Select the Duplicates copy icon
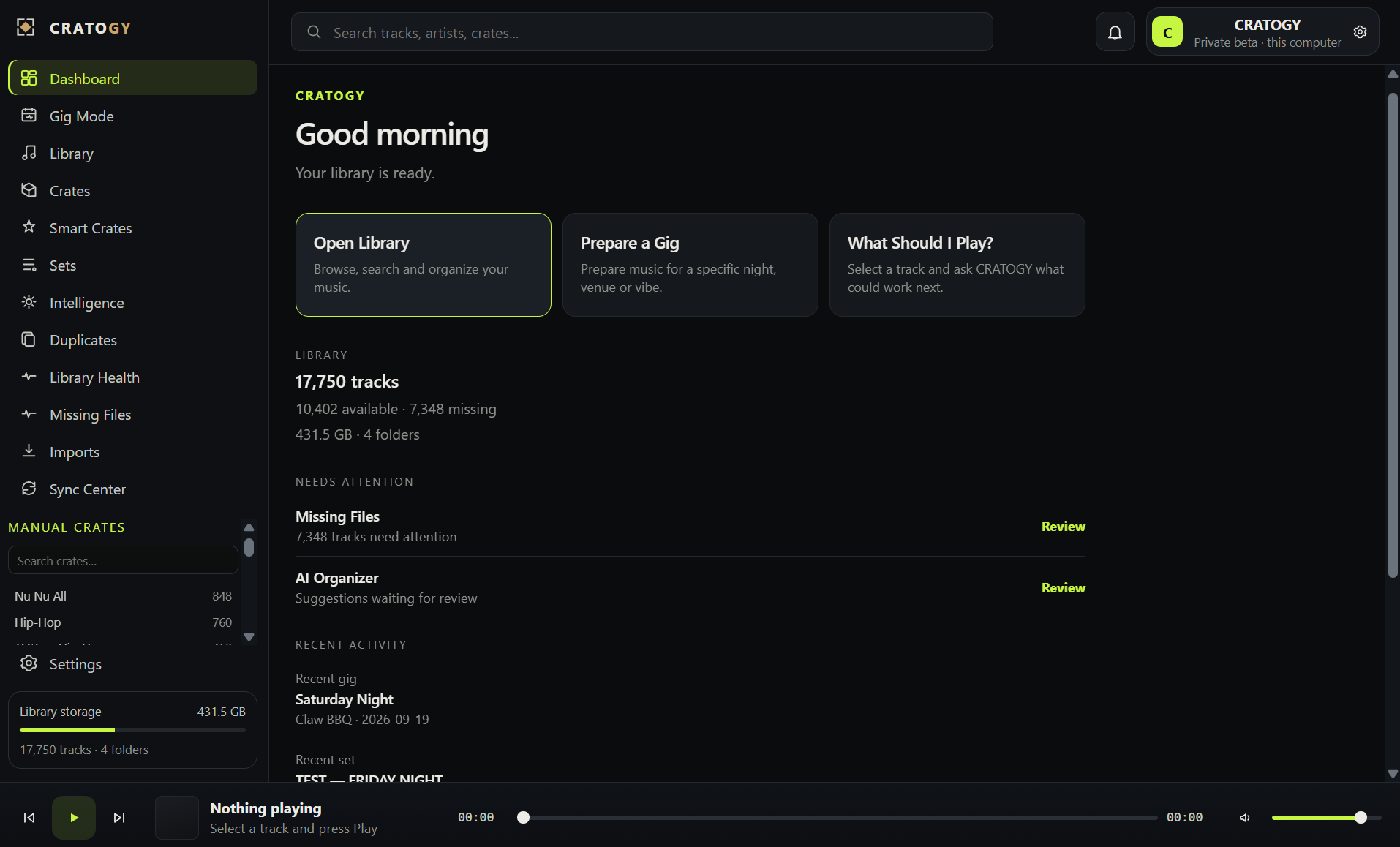 [29, 339]
